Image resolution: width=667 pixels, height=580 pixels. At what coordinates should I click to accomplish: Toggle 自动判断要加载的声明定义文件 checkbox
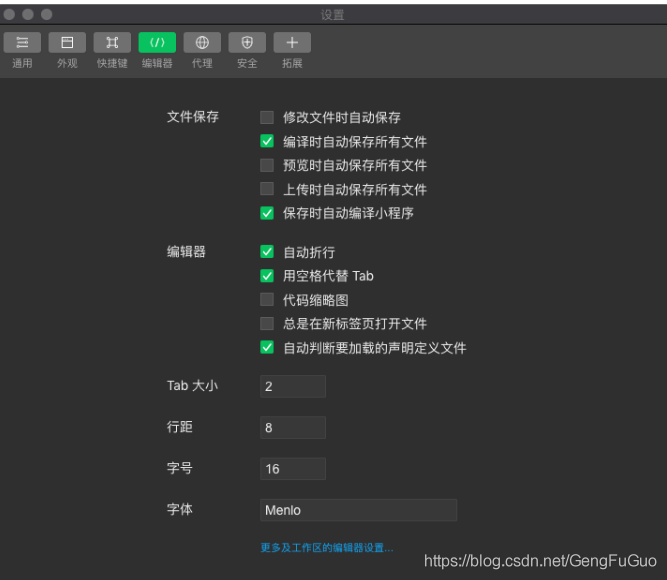[x=267, y=347]
